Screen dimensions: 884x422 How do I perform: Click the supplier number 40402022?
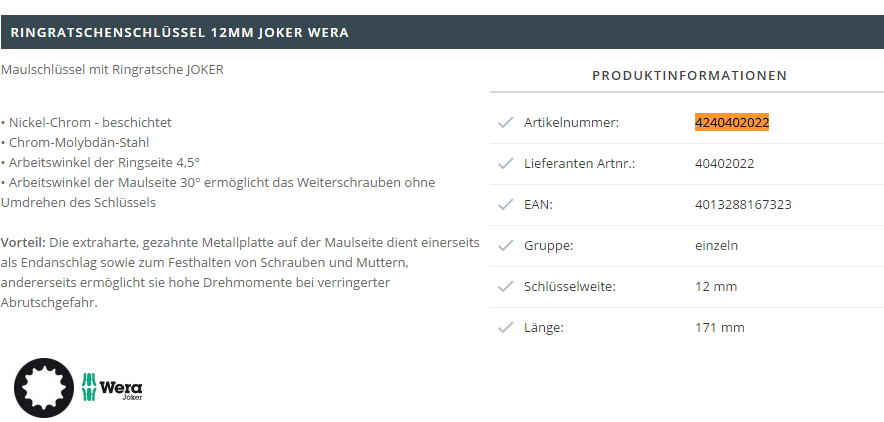tap(724, 163)
